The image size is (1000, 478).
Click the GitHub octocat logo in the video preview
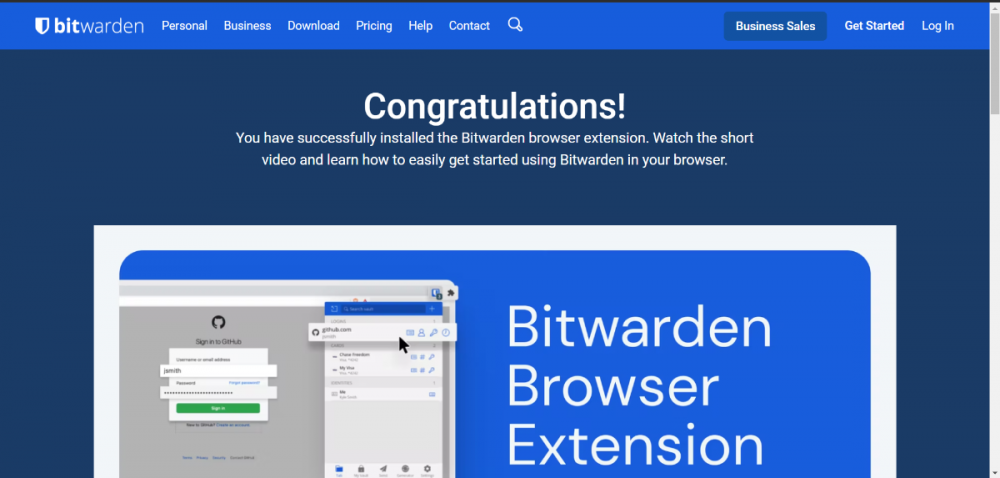pos(218,322)
